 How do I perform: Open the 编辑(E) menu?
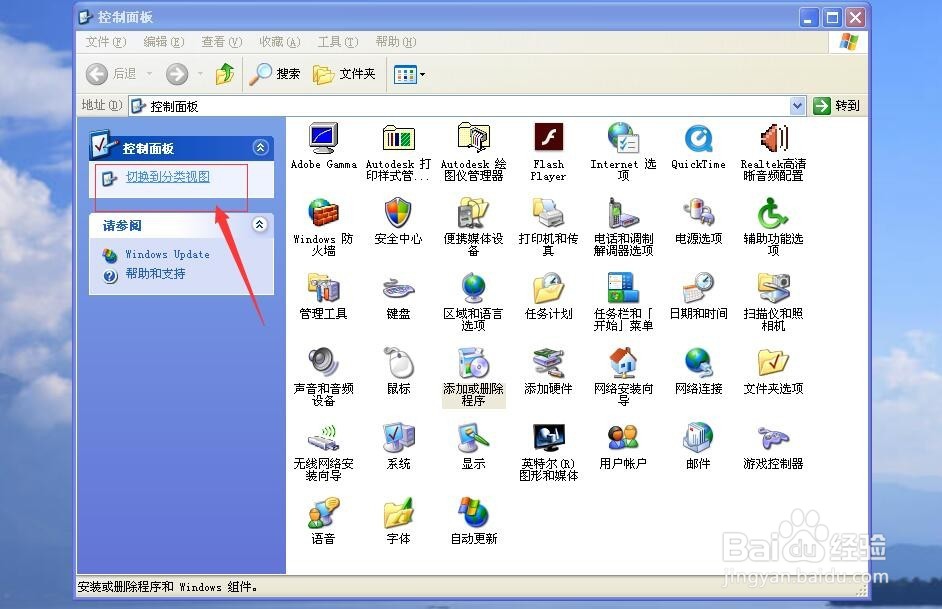[x=163, y=42]
